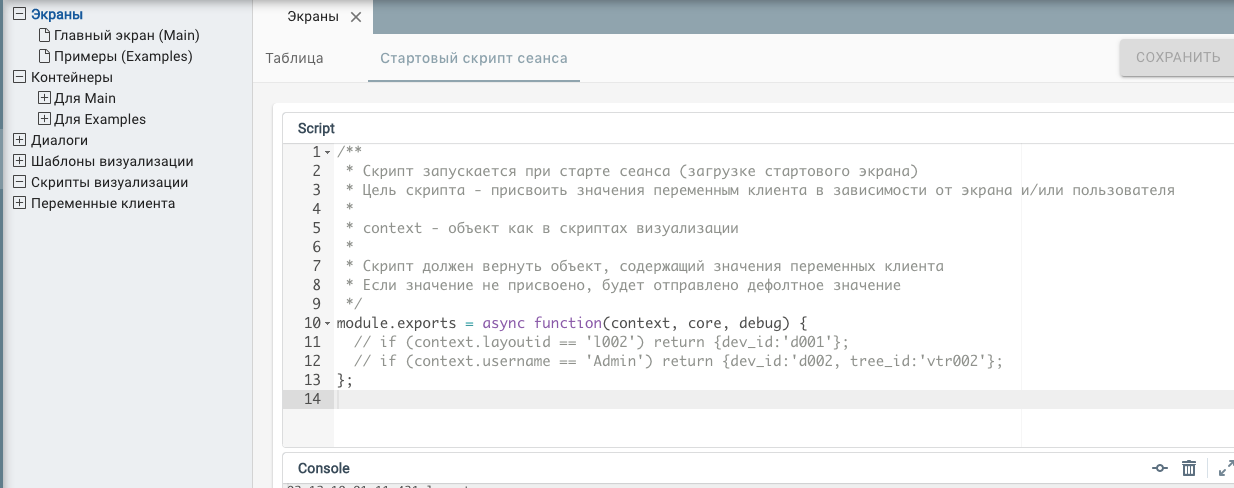Select Скрипты визуализации in the tree
The image size is (1234, 488).
coord(109,182)
